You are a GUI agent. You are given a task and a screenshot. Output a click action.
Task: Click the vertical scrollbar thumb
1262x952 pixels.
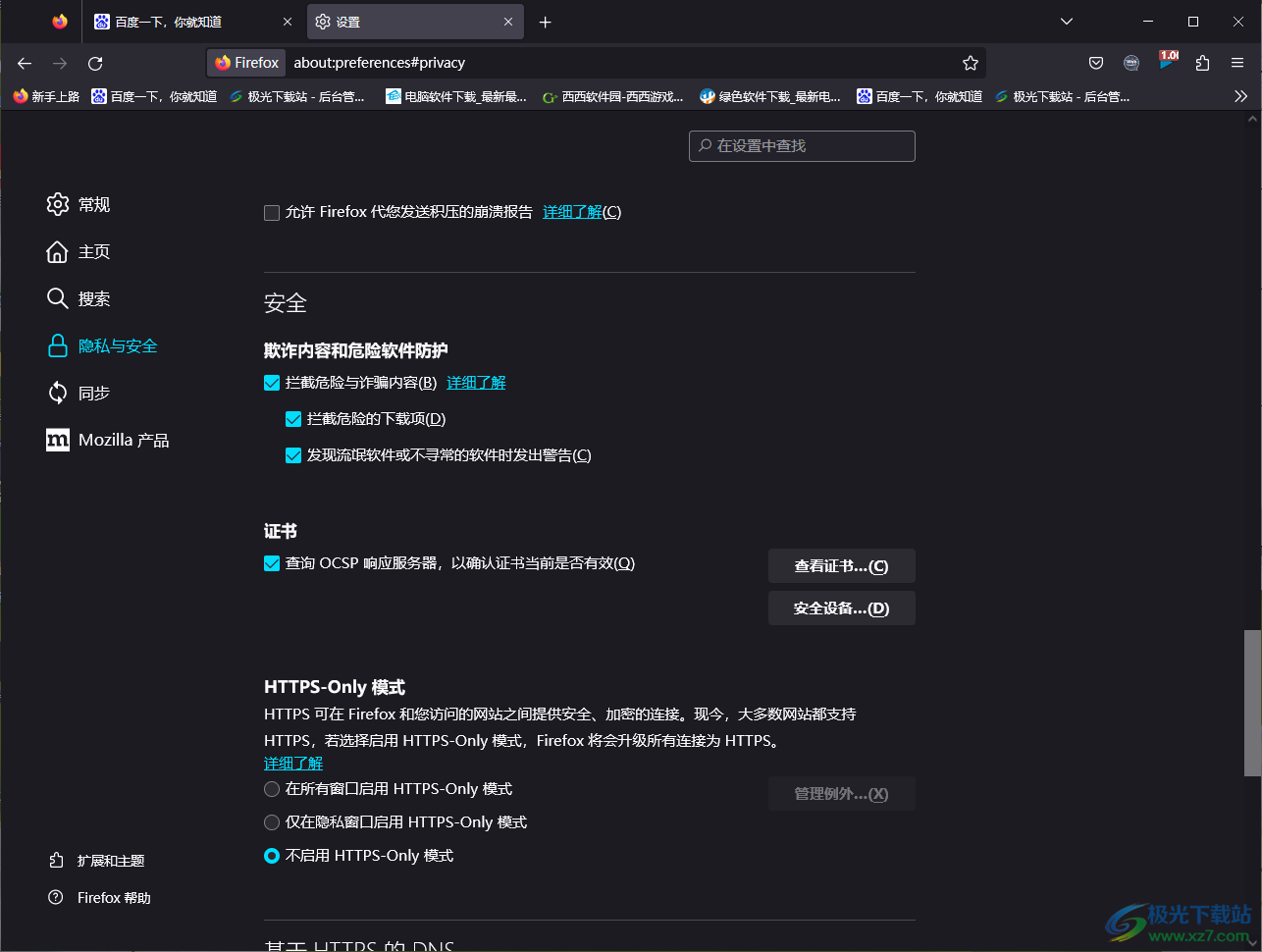click(x=1252, y=703)
